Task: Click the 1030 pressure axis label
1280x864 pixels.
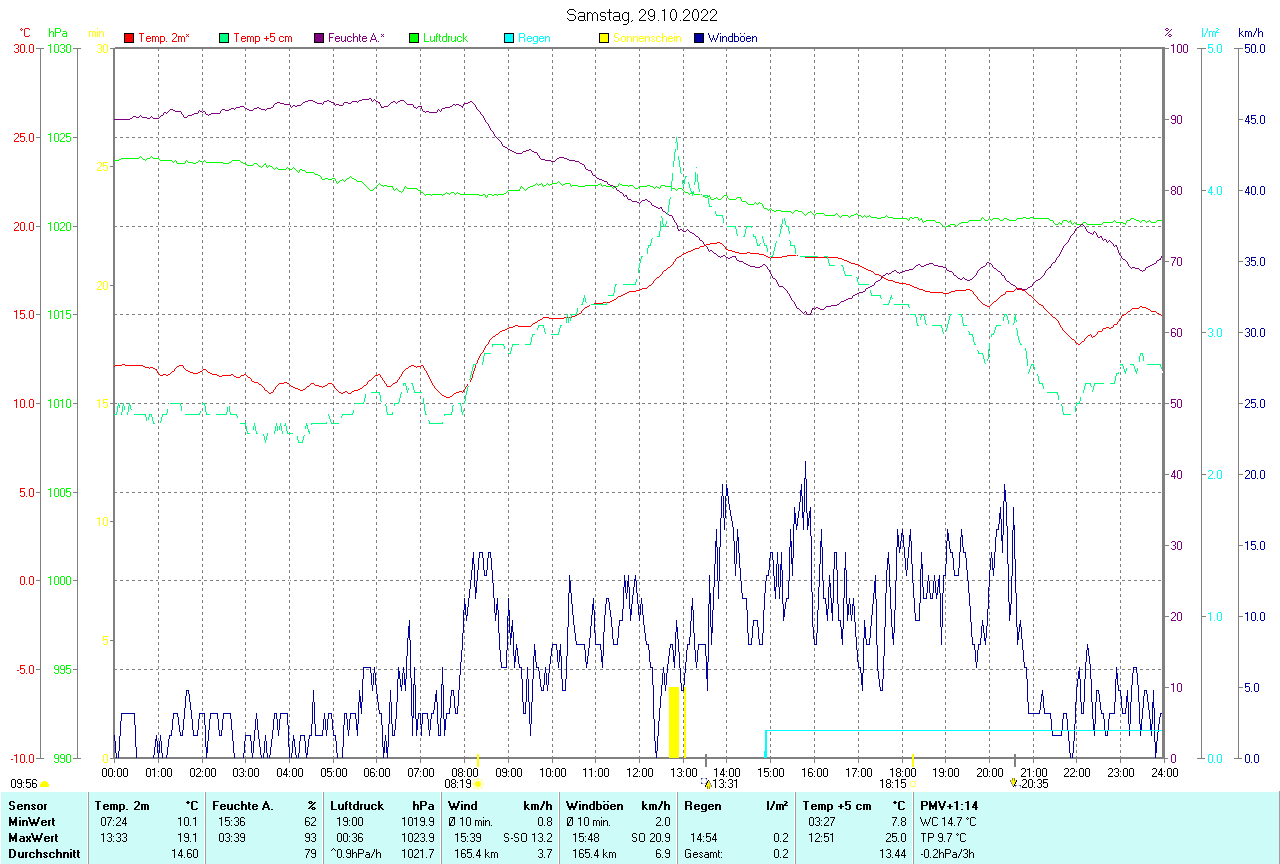Action: [58, 48]
